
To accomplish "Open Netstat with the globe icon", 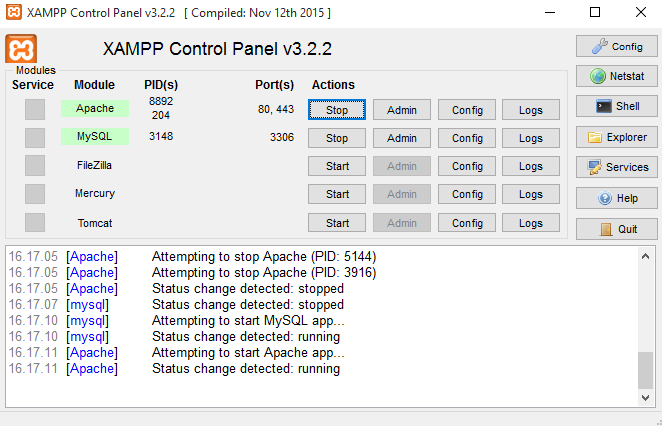I will [x=617, y=76].
